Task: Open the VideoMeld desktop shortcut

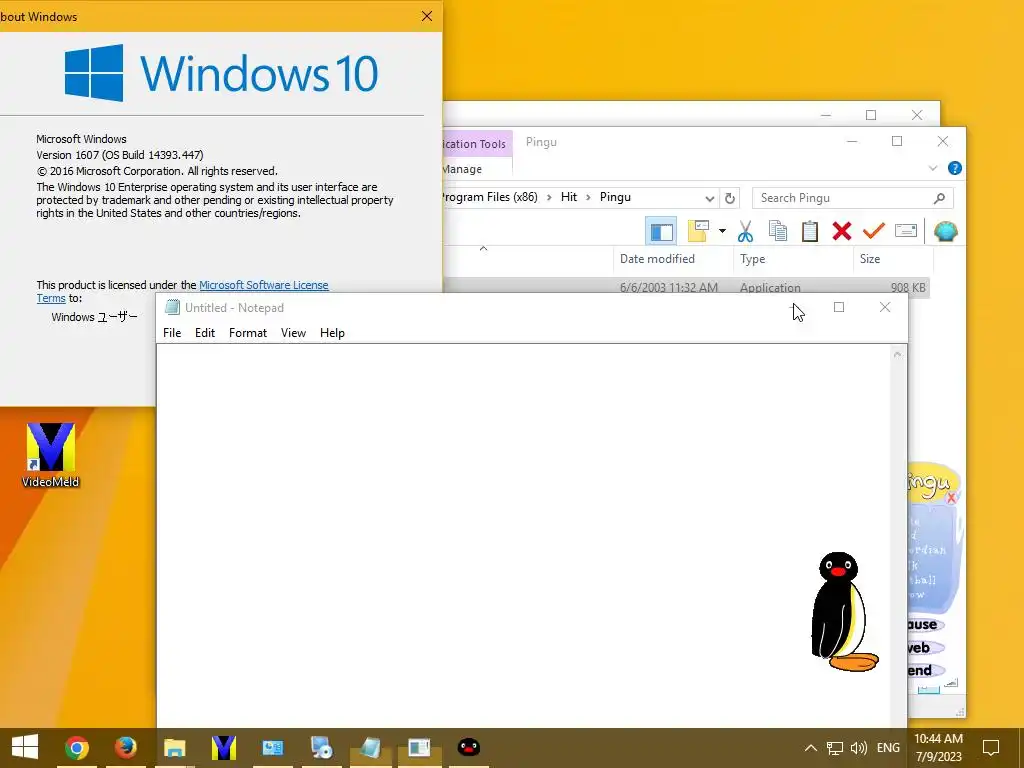Action: (51, 455)
